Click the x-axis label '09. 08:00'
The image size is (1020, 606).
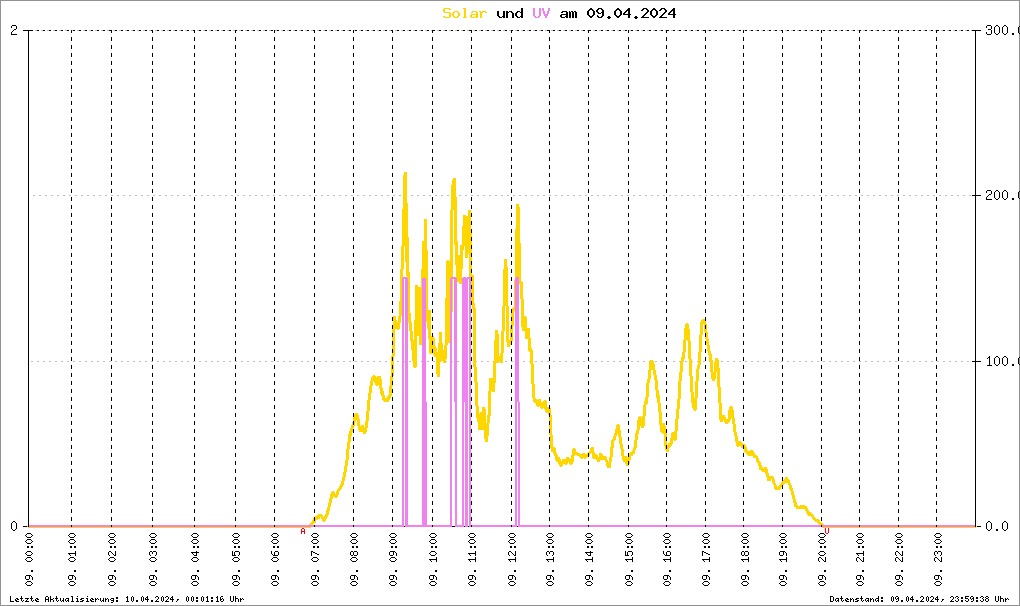tap(355, 560)
